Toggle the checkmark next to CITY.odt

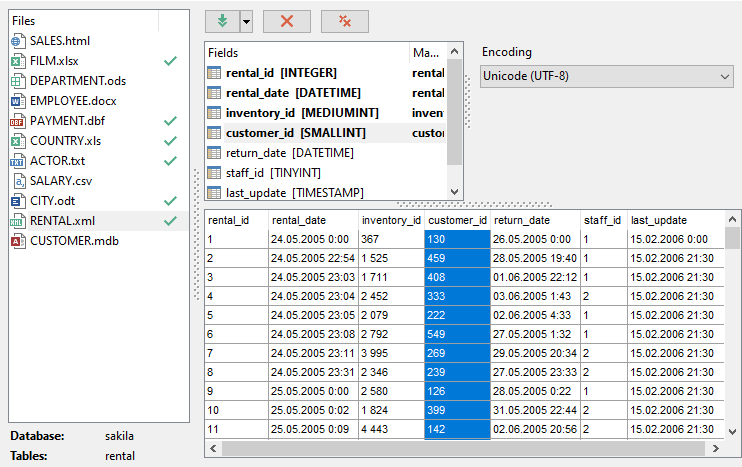(x=170, y=201)
